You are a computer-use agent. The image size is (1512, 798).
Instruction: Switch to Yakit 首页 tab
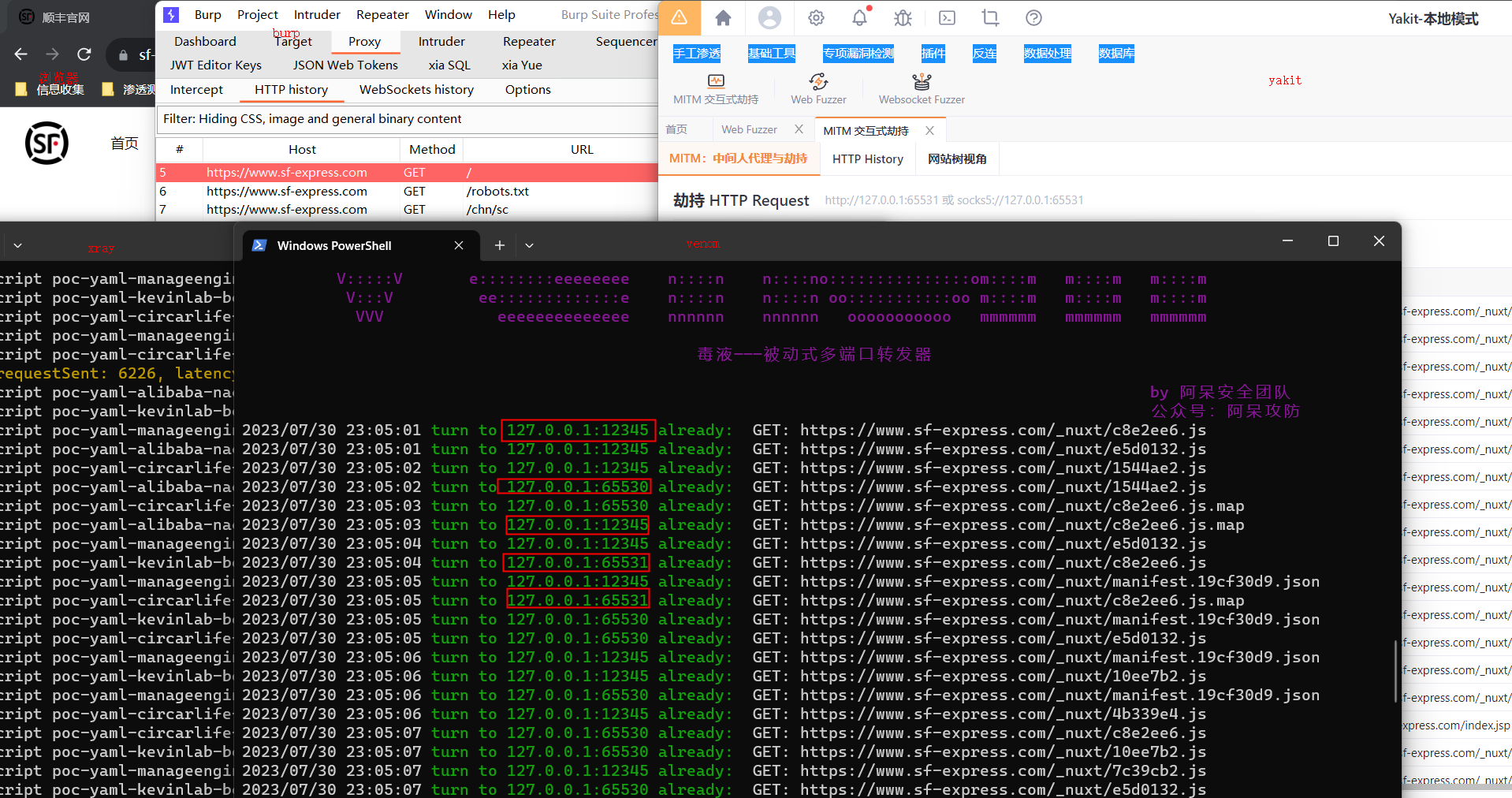tap(676, 129)
